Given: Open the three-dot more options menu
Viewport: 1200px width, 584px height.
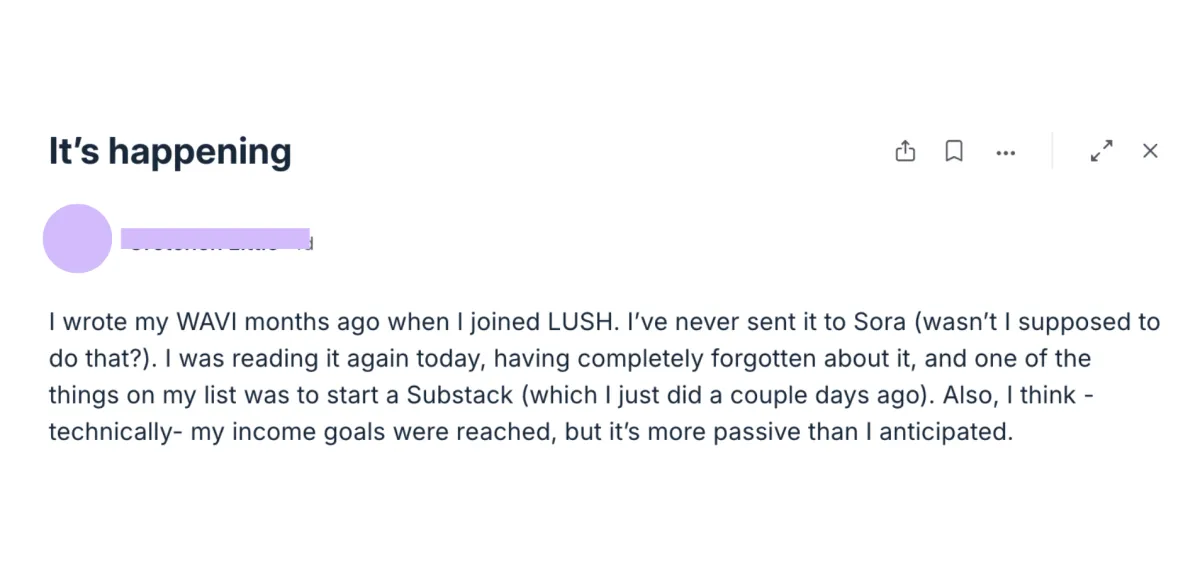Looking at the screenshot, I should coord(1006,153).
